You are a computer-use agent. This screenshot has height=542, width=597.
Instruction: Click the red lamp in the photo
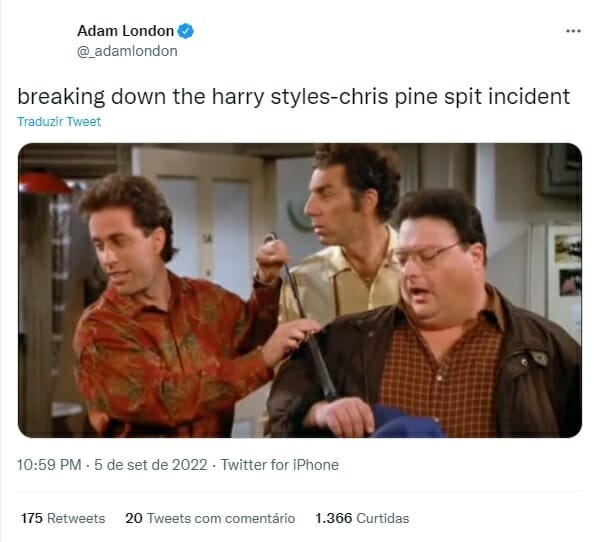(x=45, y=183)
